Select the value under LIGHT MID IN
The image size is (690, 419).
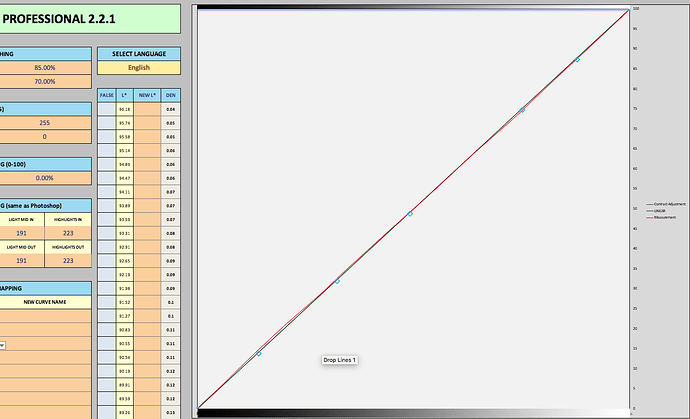[x=22, y=231]
